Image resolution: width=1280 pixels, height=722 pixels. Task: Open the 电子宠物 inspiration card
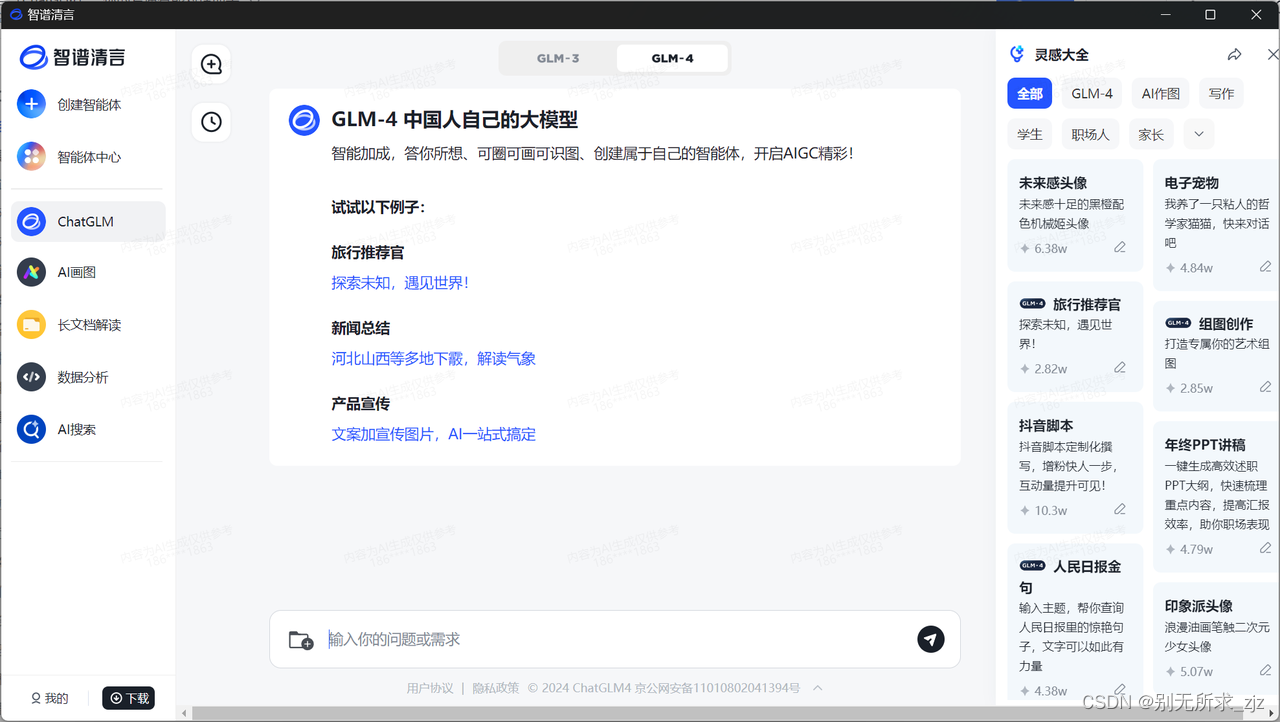[x=1216, y=225]
